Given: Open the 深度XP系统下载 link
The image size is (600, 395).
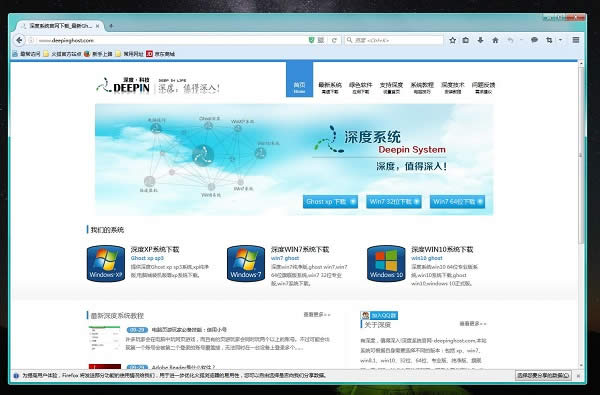Looking at the screenshot, I should pos(155,250).
